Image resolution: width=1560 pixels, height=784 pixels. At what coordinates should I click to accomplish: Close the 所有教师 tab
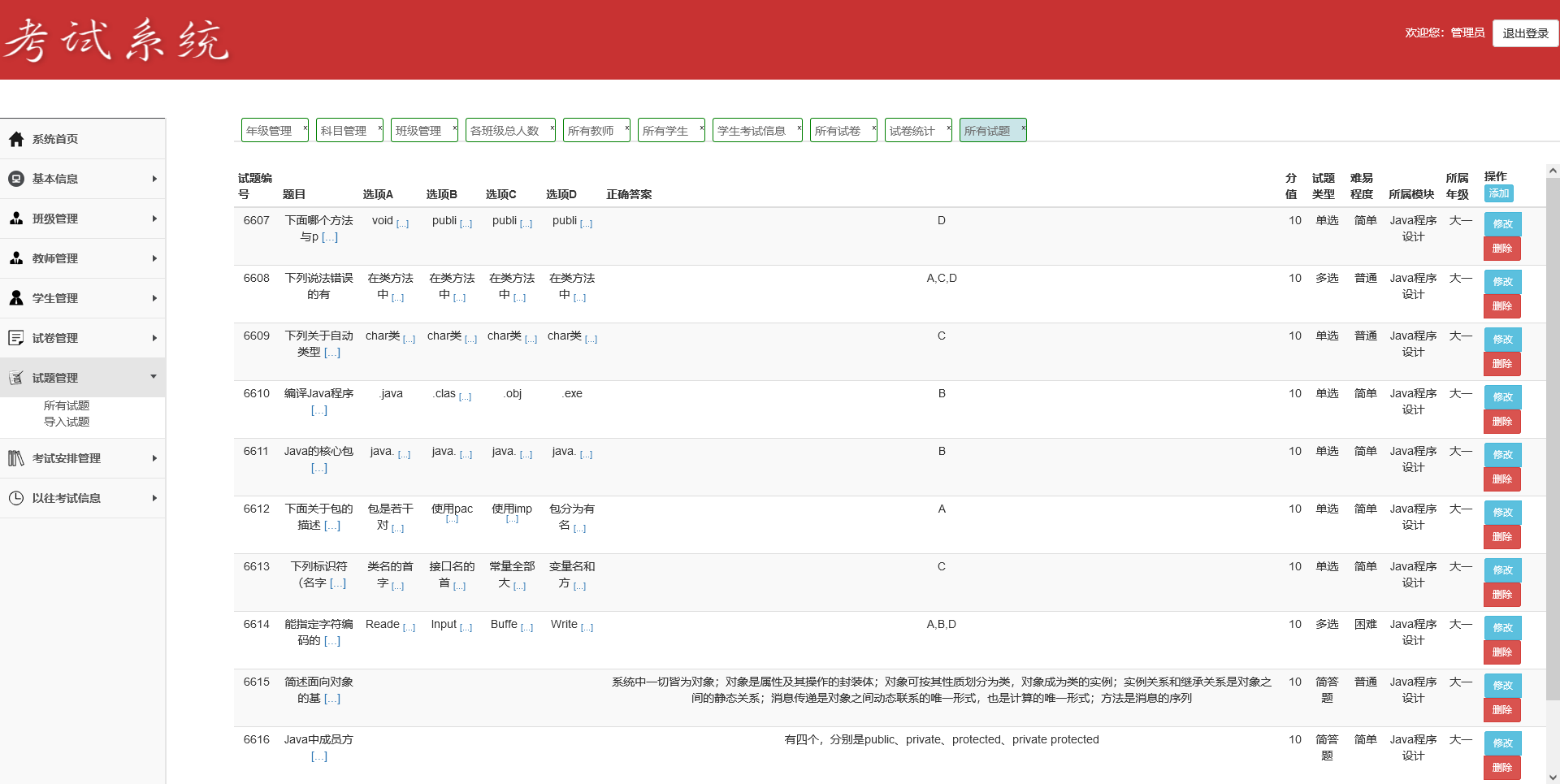(x=626, y=128)
